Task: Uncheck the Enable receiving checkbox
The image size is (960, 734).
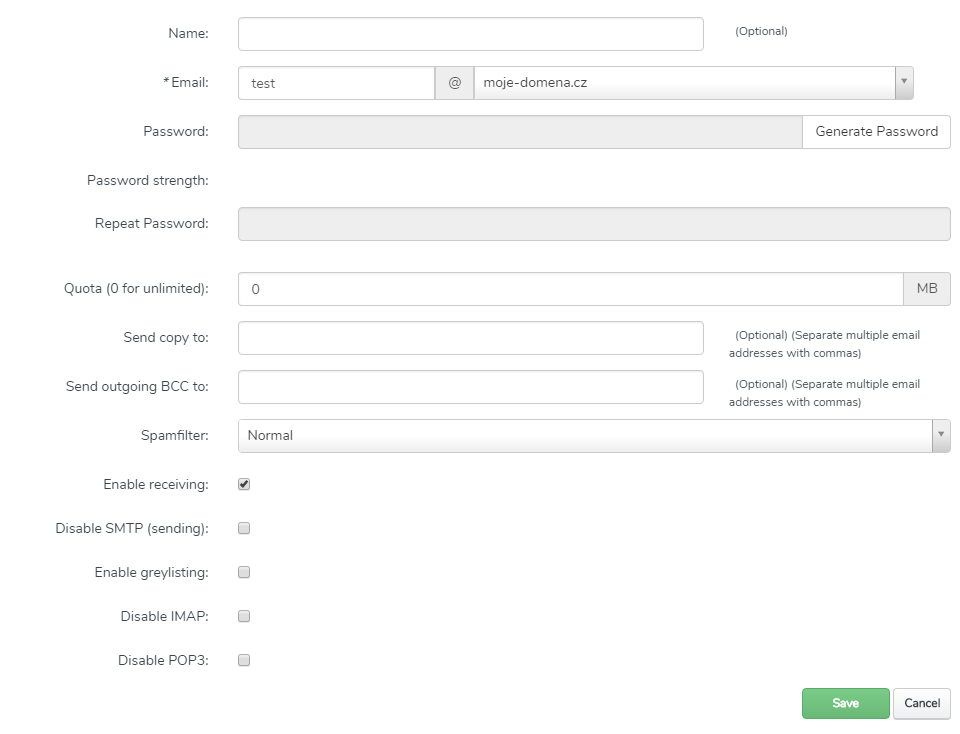Action: click(244, 484)
